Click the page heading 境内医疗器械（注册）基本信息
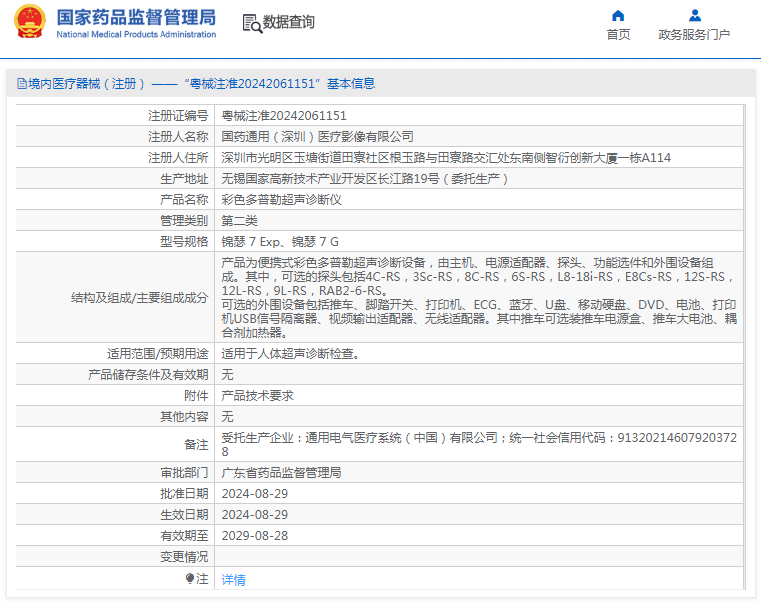The image size is (761, 604). pos(201,84)
